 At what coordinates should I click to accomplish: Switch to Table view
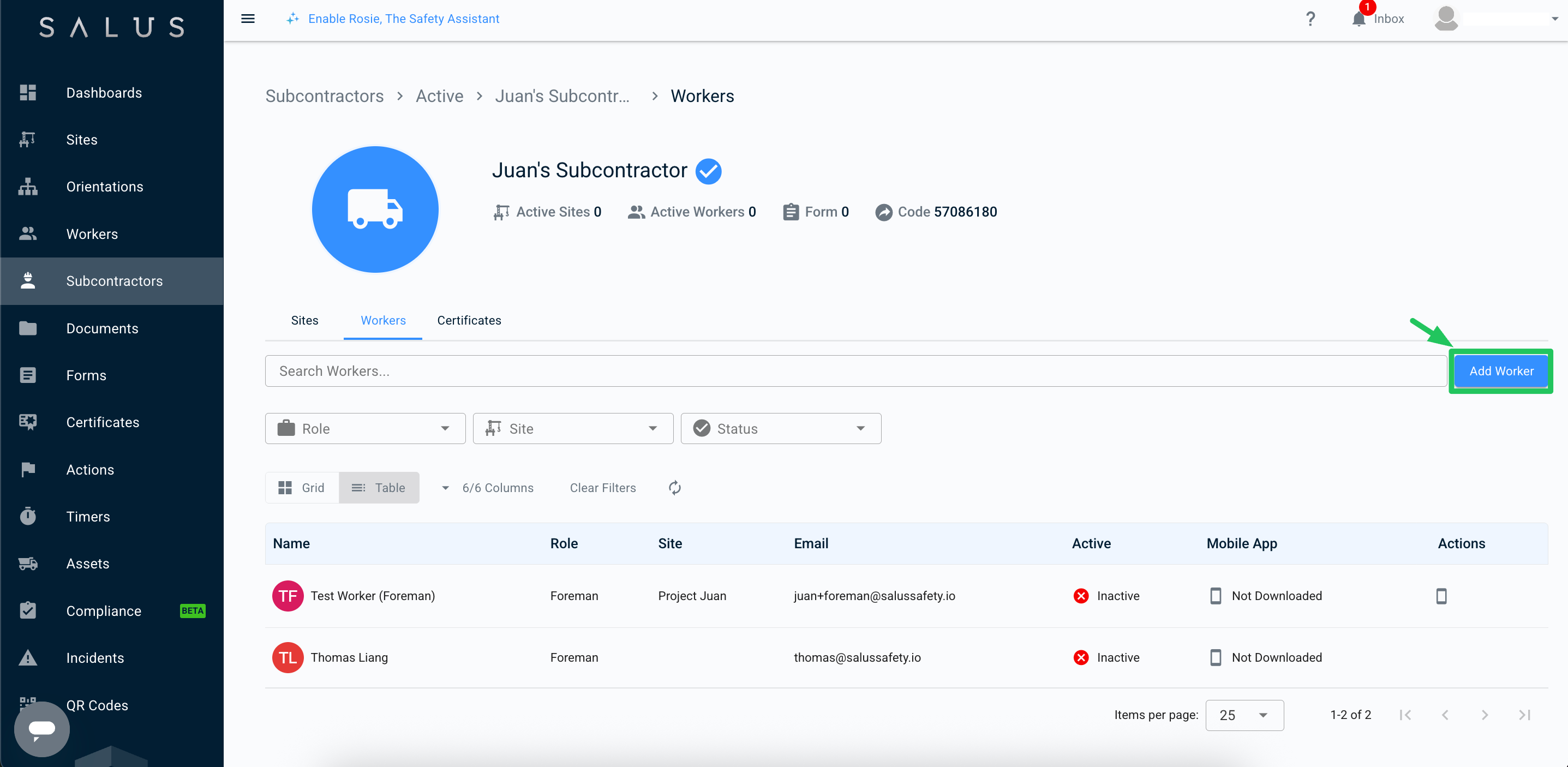(x=379, y=488)
